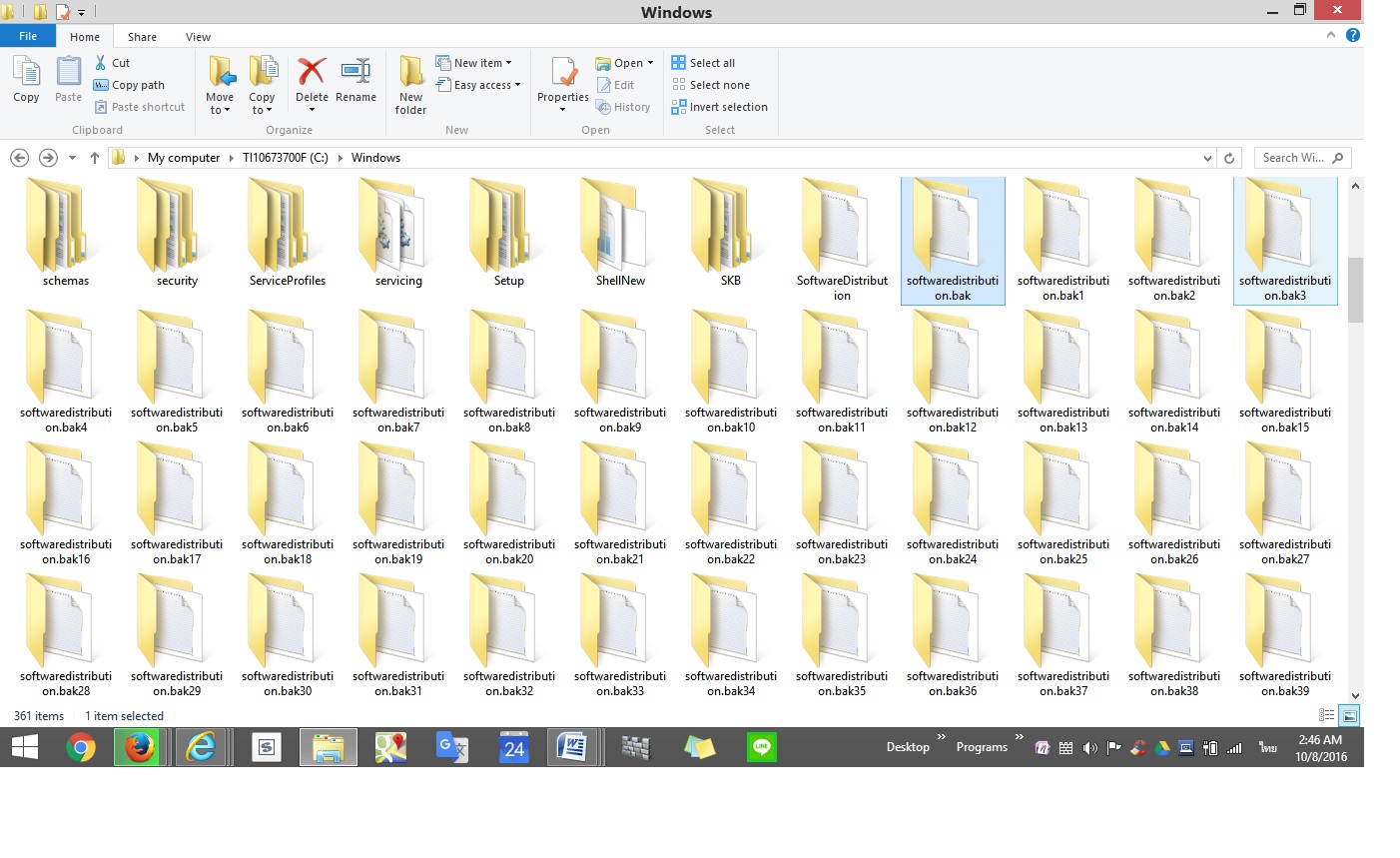
Task: Switch to the Share ribbon tab
Action: [142, 37]
